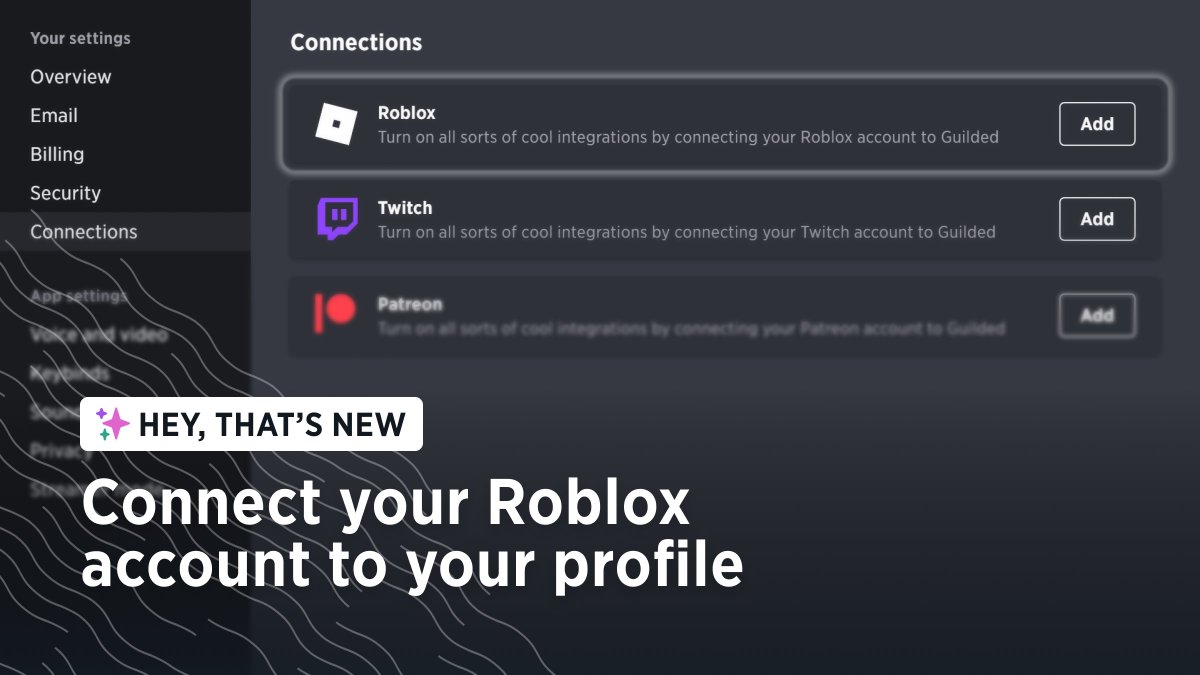Select Security in the settings sidebar

click(x=65, y=193)
